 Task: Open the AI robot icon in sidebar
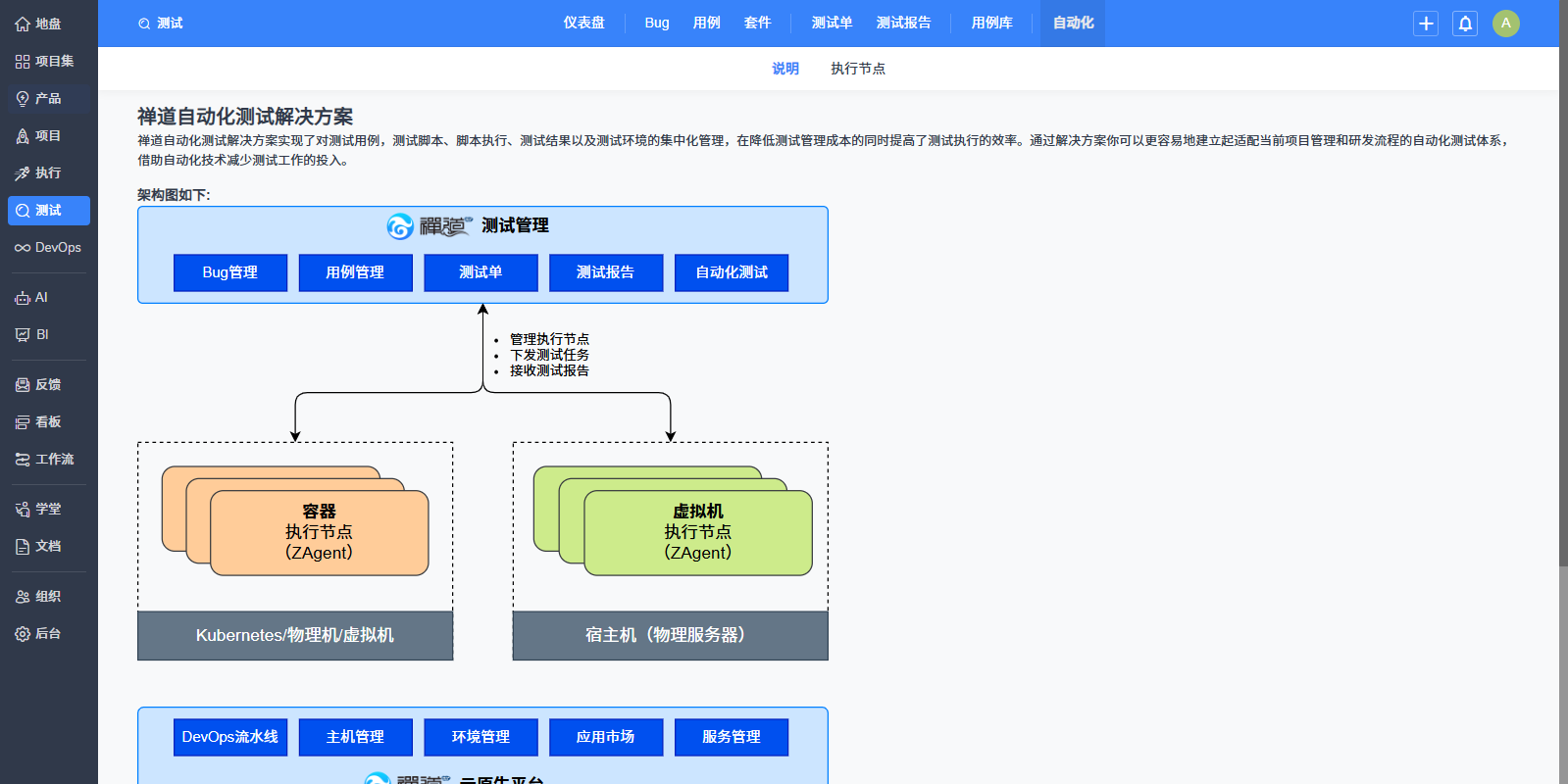tap(23, 298)
